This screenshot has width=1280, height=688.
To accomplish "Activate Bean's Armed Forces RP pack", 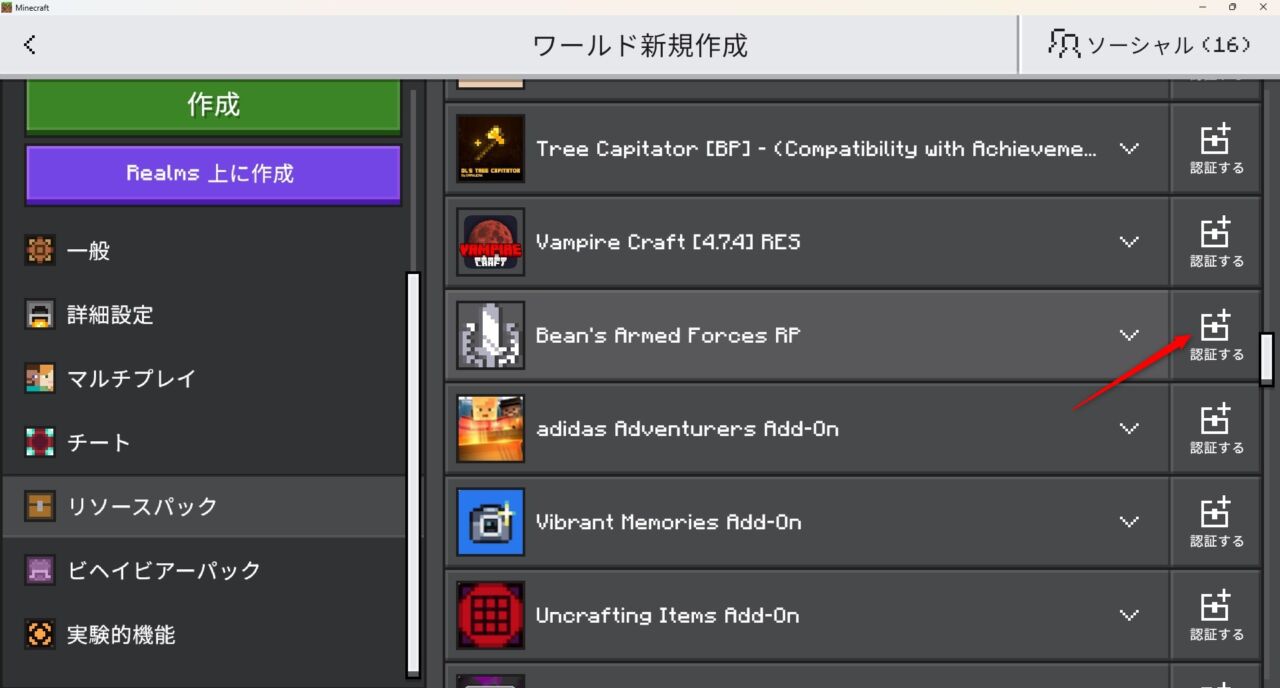I will [1216, 335].
